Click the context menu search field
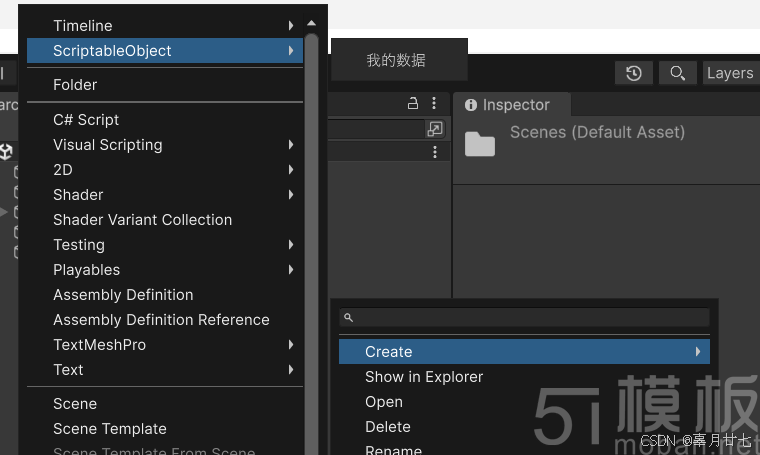This screenshot has height=455, width=760. tap(524, 317)
